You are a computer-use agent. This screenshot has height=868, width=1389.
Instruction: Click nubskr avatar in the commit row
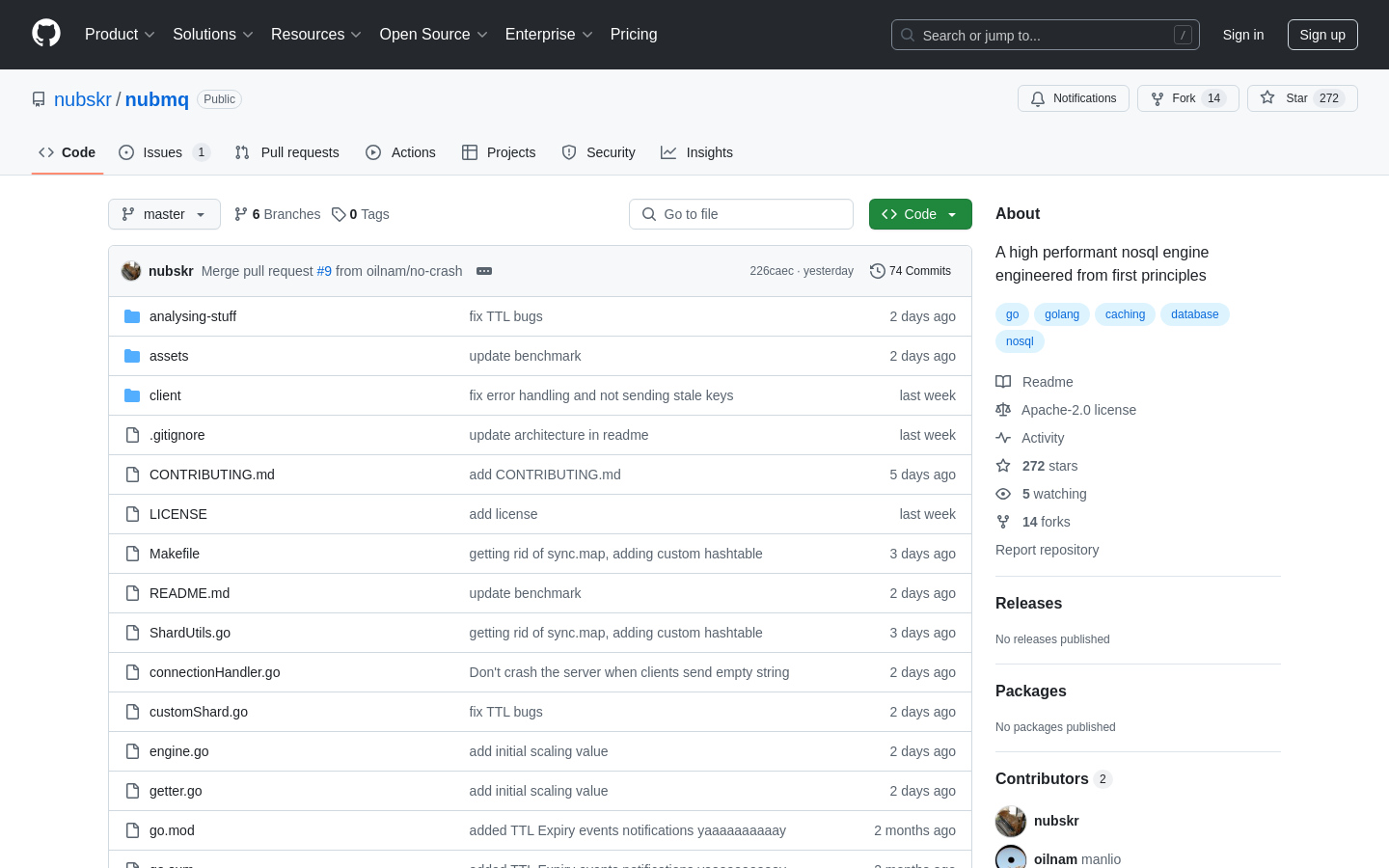[131, 271]
